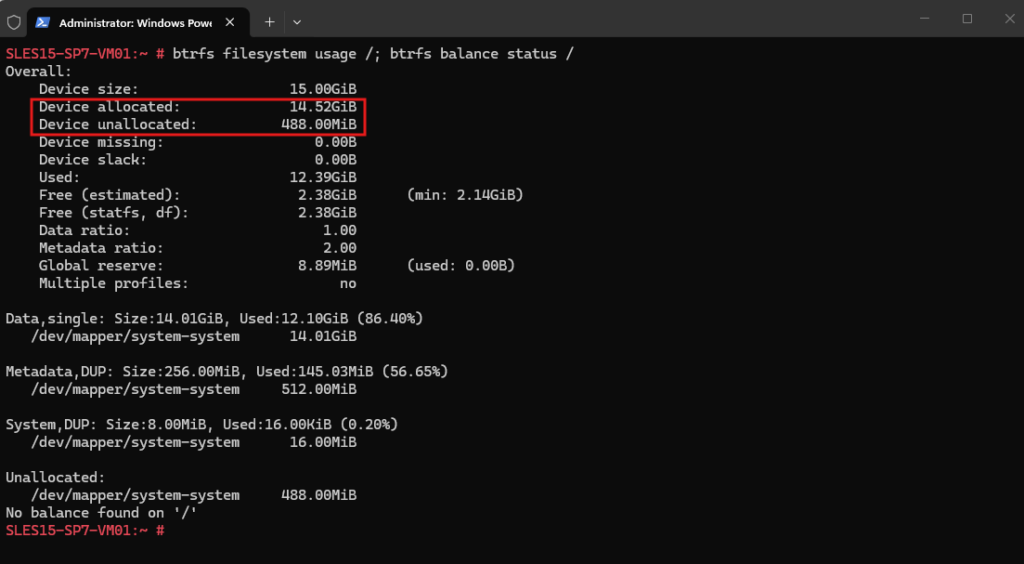
Task: Click the Device unallocated 488.00MiB value
Action: point(319,125)
